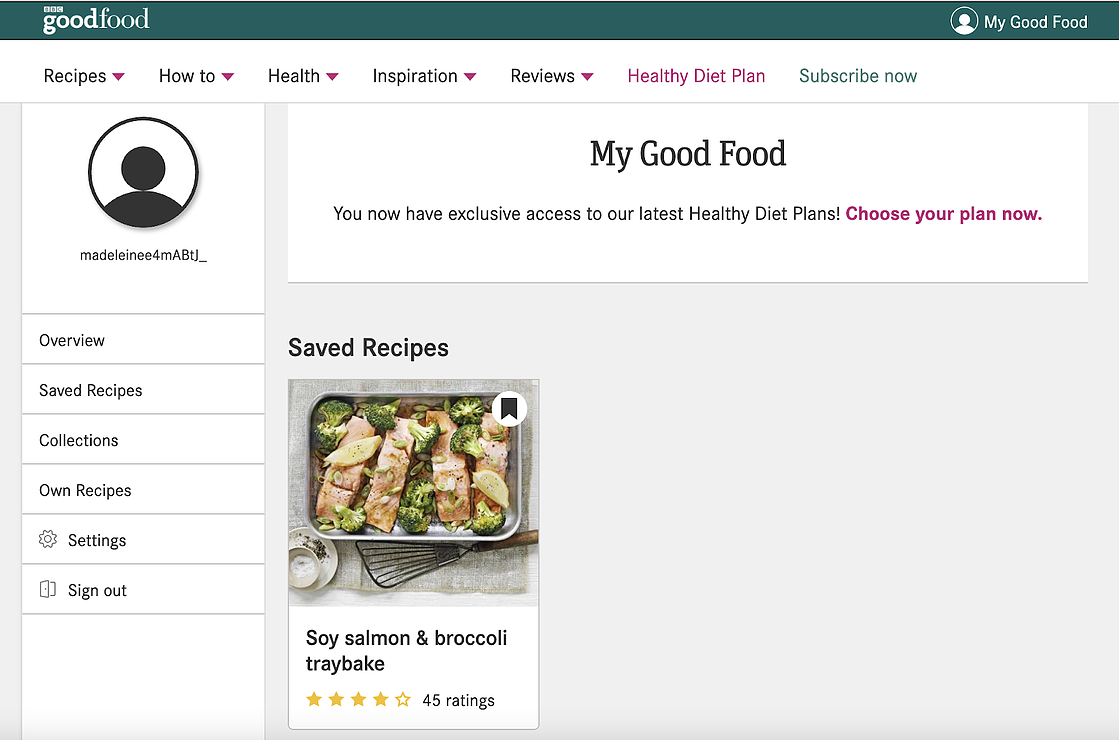The width and height of the screenshot is (1119, 740).
Task: Click the star rating of the salmon recipe
Action: point(358,699)
